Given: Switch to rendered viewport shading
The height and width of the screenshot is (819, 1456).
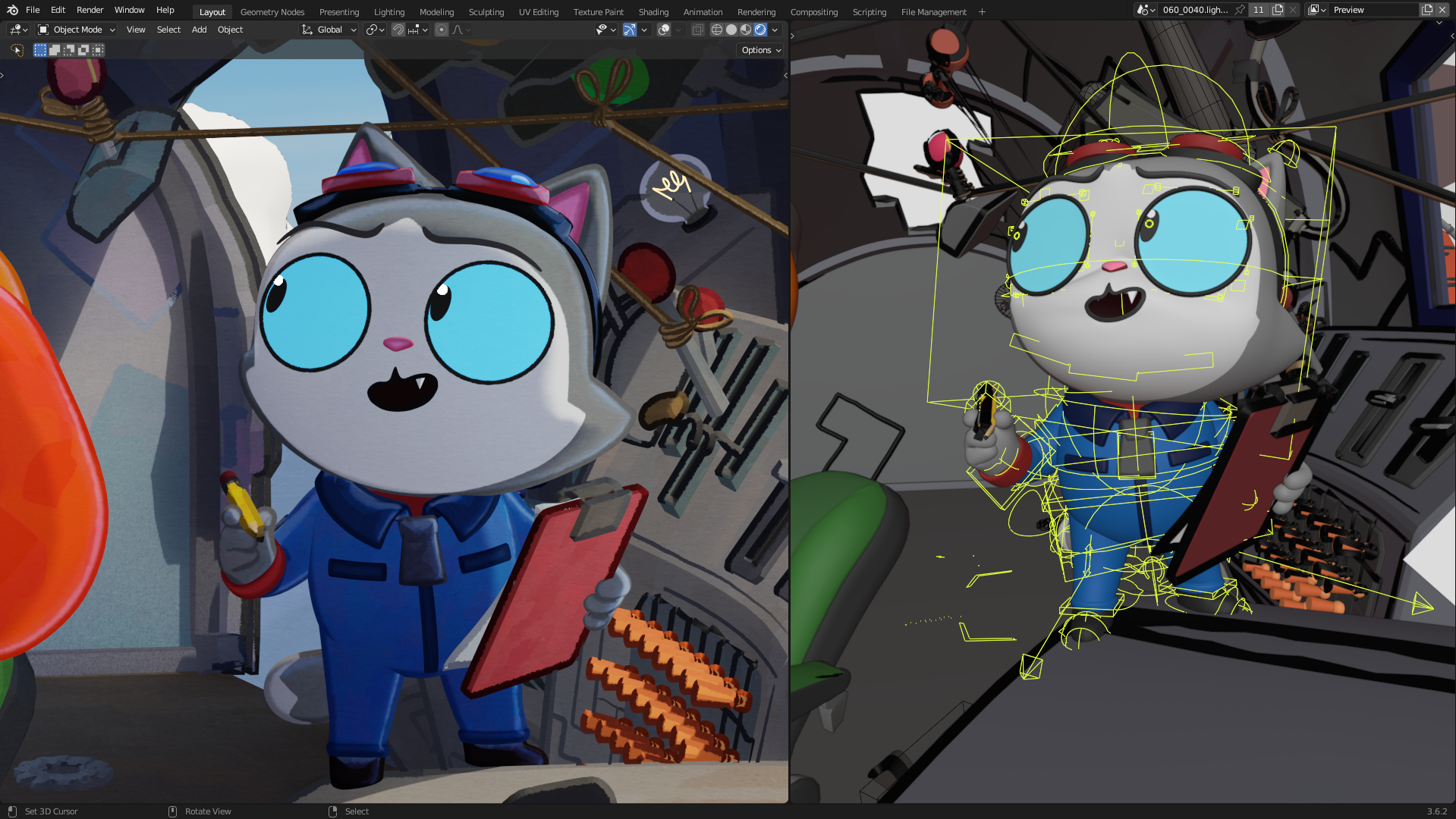Looking at the screenshot, I should click(x=760, y=30).
